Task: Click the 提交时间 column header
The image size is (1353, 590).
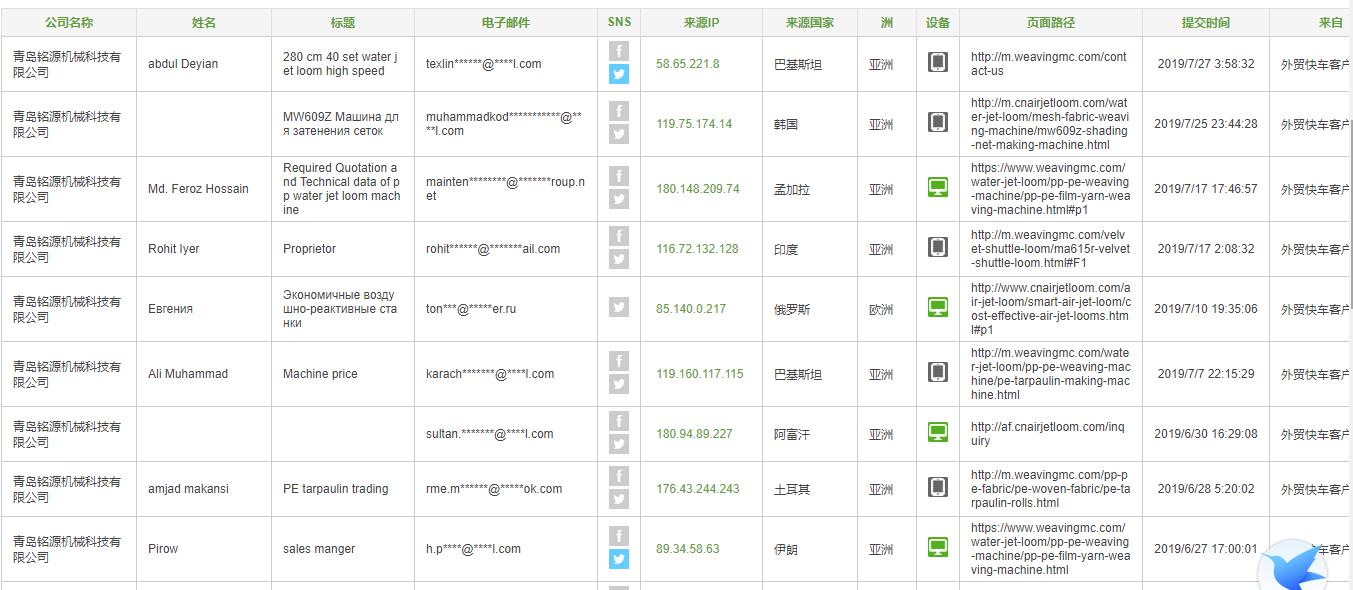Action: [1205, 22]
